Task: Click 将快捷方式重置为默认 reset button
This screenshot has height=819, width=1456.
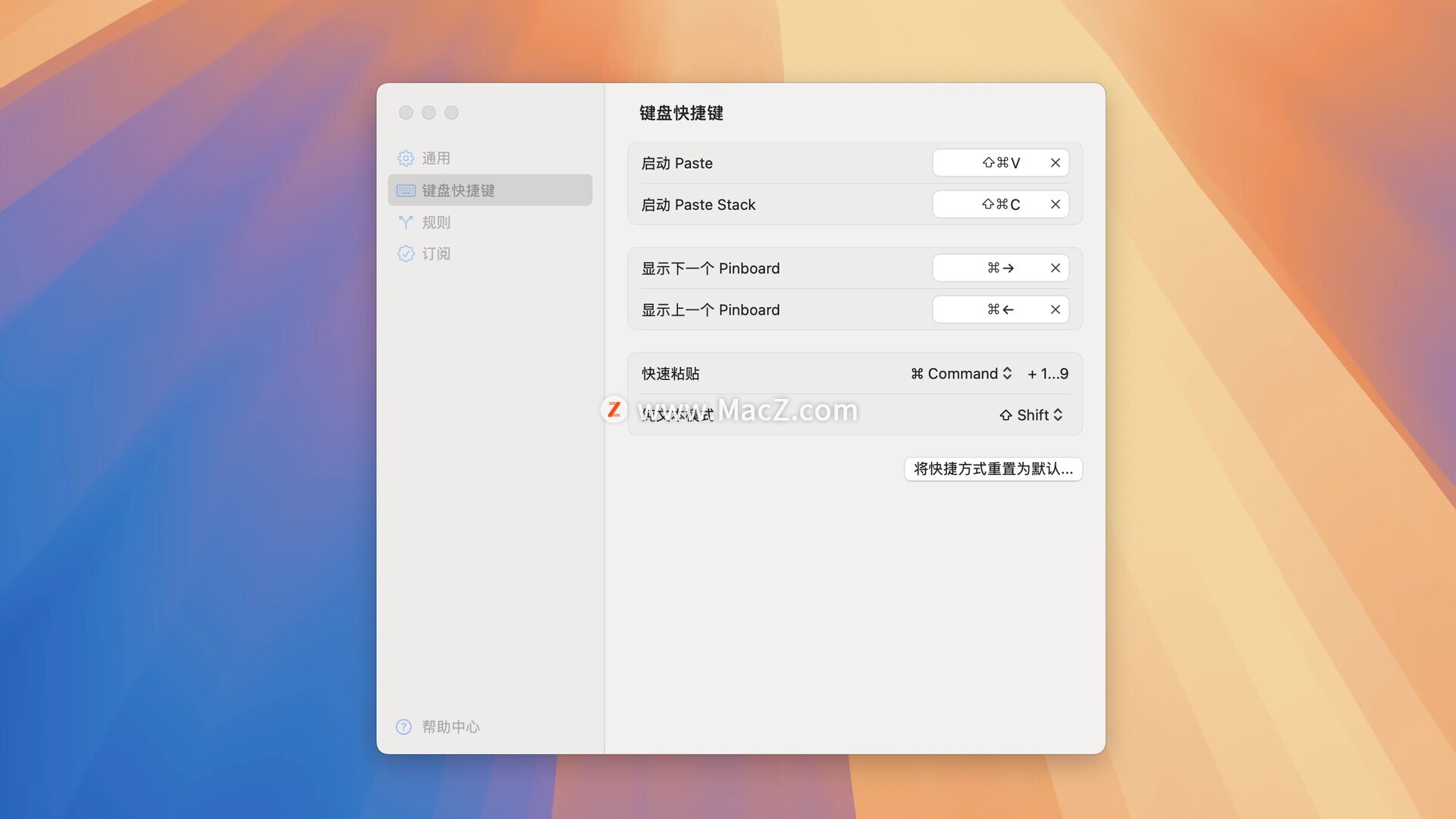Action: pos(993,469)
